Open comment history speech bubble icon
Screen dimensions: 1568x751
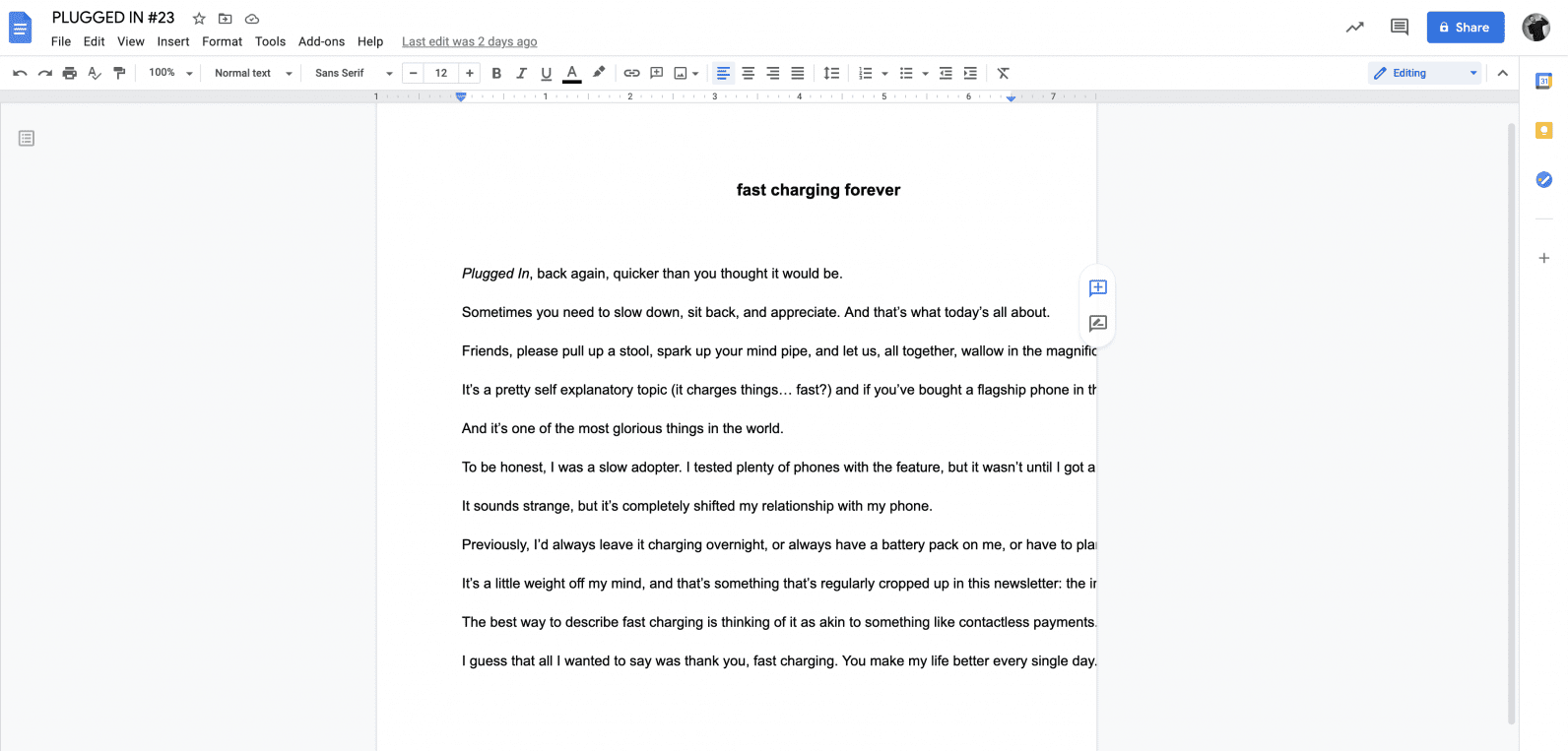coord(1399,28)
